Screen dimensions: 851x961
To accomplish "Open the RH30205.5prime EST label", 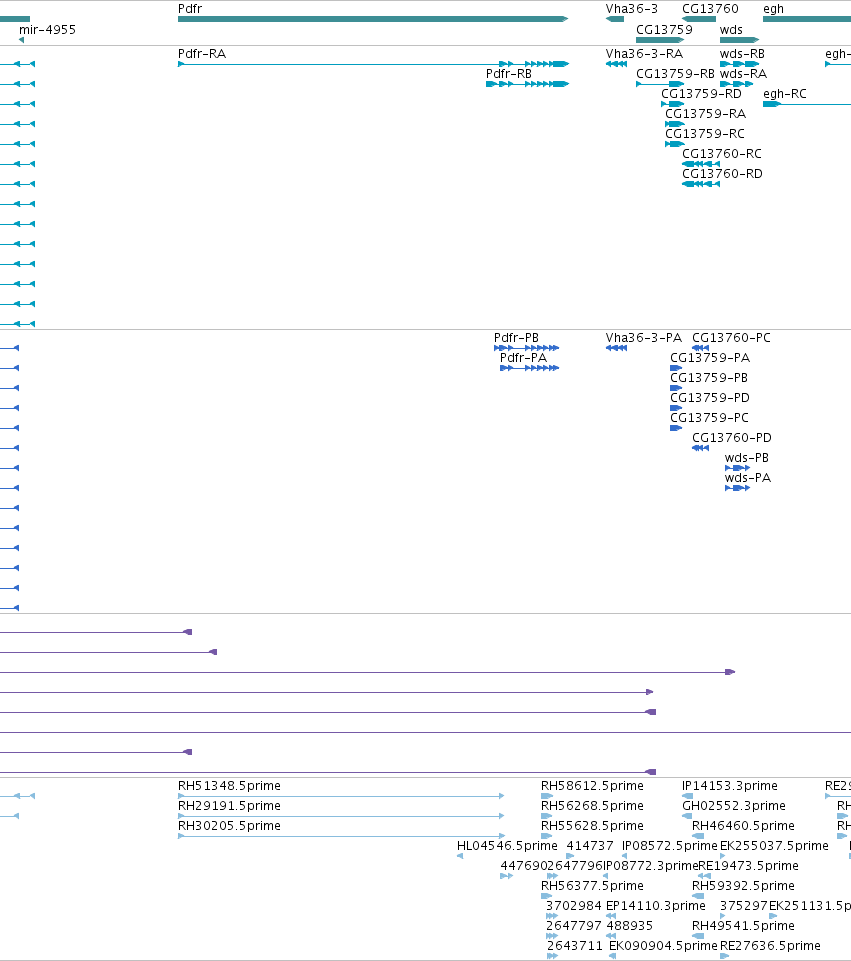I will point(229,826).
